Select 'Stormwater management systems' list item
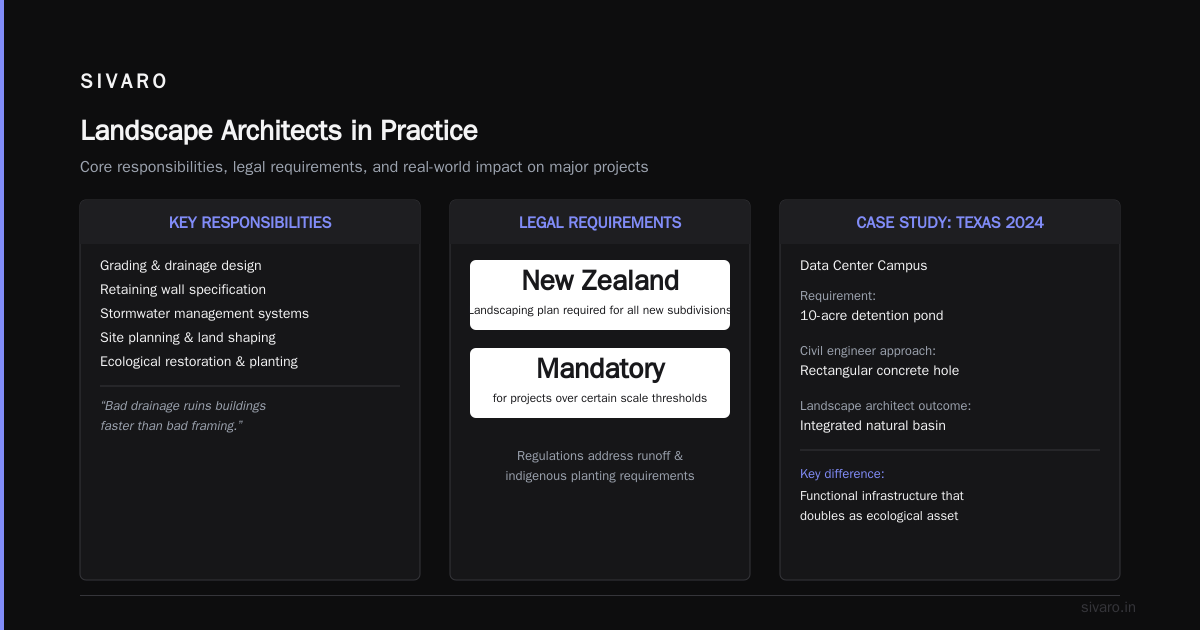This screenshot has width=1200, height=630. pos(204,314)
